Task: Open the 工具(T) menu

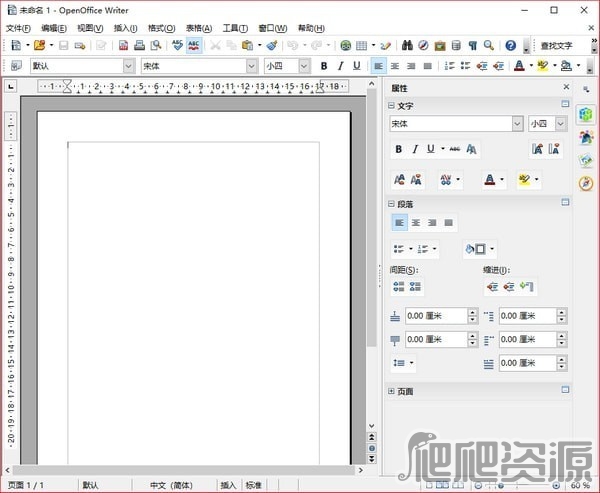Action: pyautogui.click(x=235, y=28)
